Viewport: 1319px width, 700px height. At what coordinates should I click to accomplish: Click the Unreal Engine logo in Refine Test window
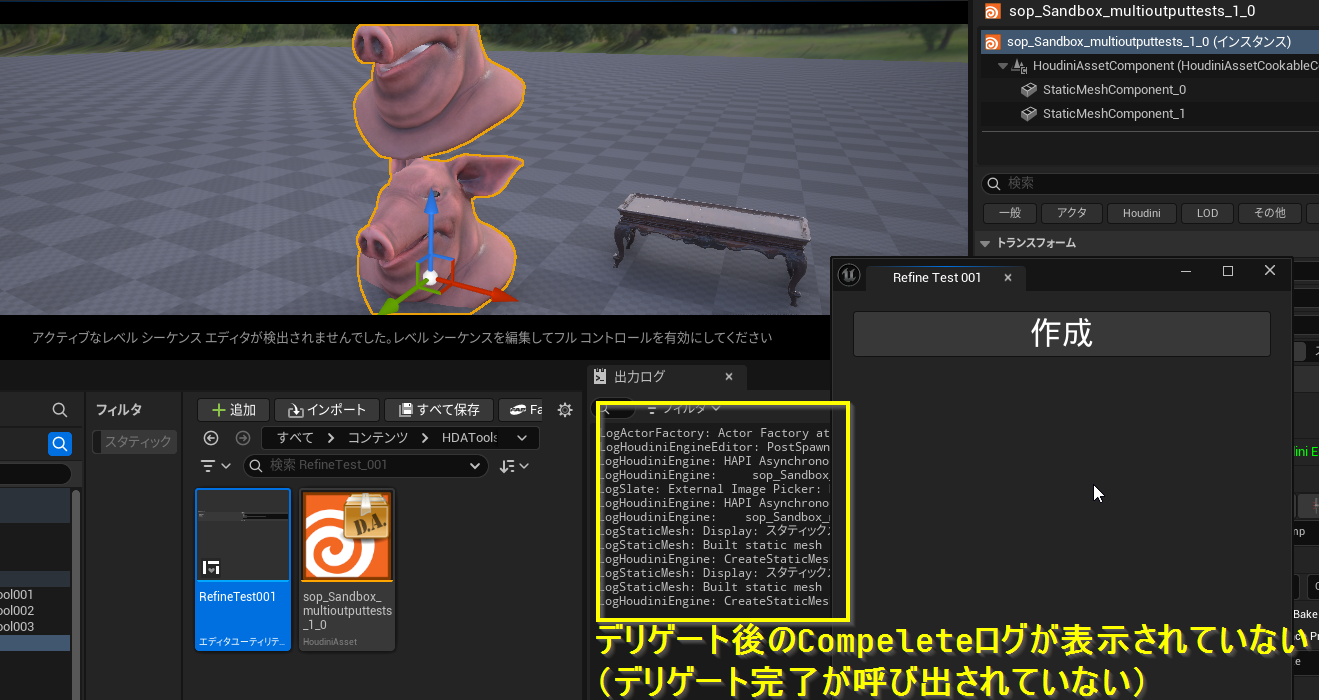coord(849,275)
